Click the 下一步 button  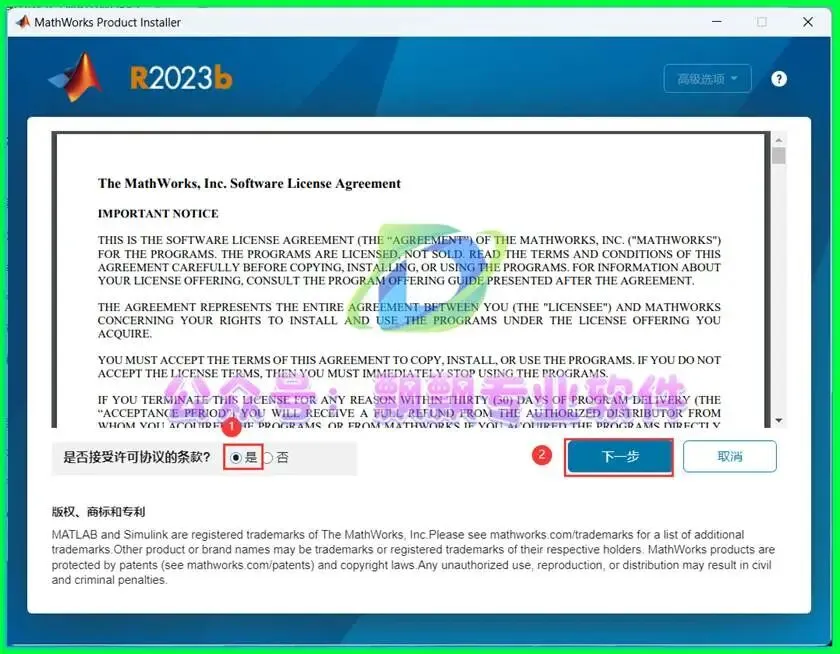coord(620,456)
